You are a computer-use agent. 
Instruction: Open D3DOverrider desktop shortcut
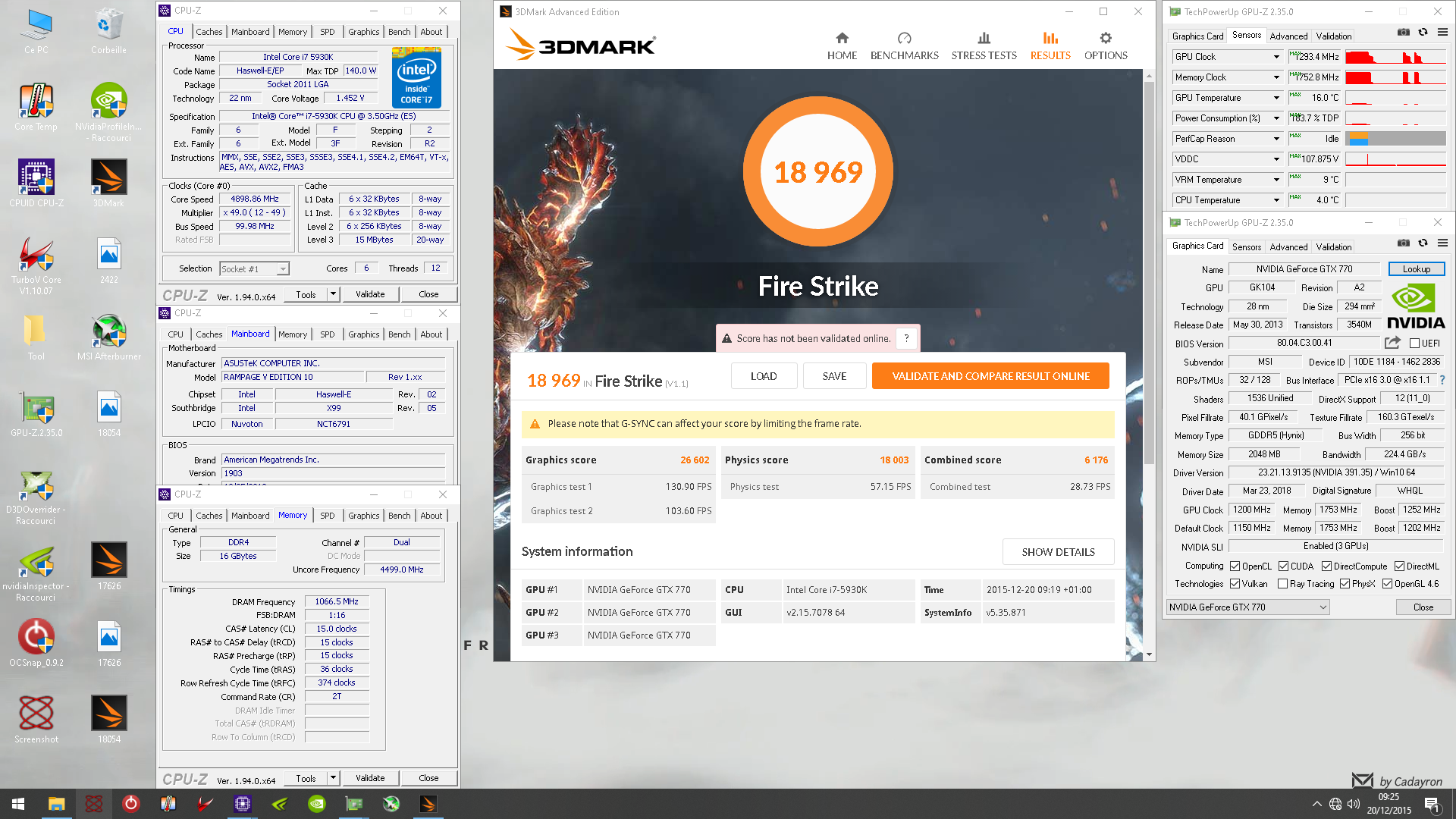pyautogui.click(x=36, y=496)
